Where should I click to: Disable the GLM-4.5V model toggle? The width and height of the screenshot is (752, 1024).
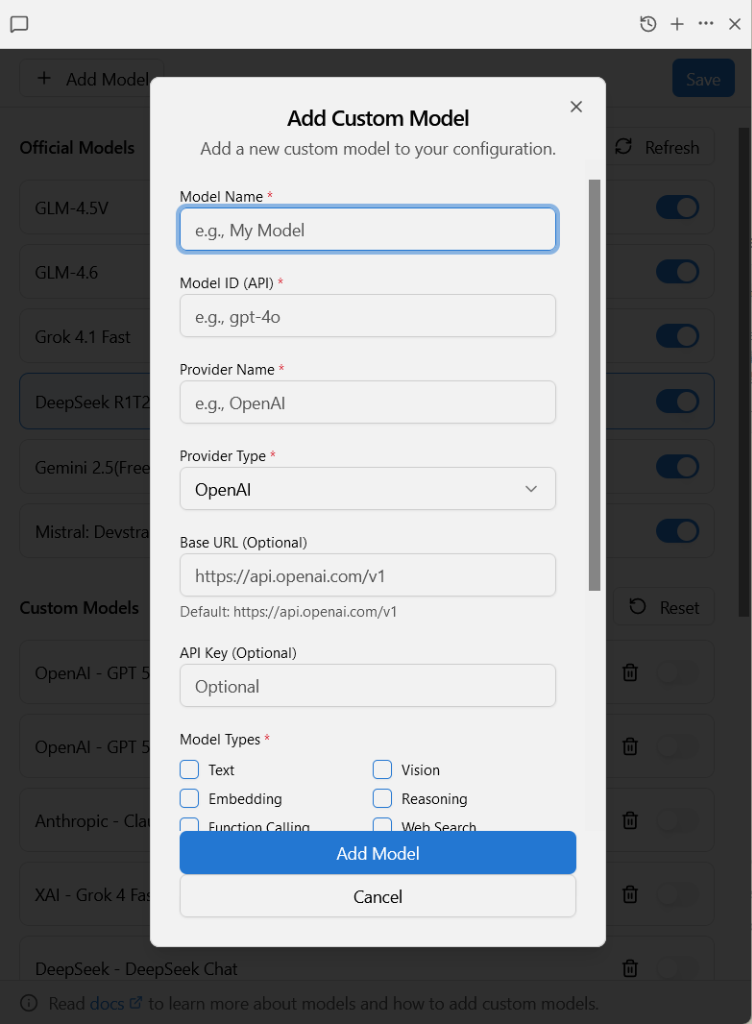pos(677,207)
